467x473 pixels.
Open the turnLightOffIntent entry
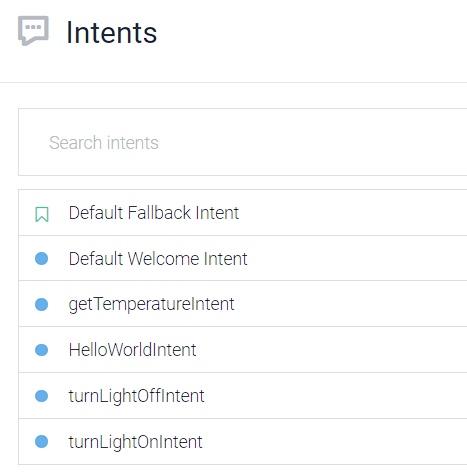136,396
